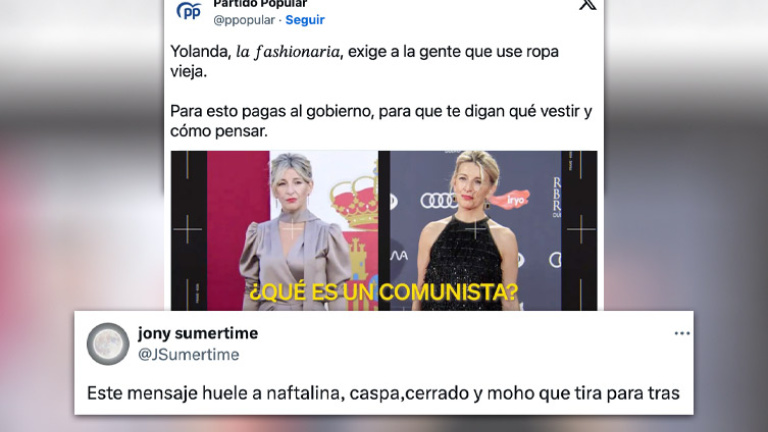Click the tweet text starting with Yolanda
The image size is (768, 432).
click(x=364, y=61)
